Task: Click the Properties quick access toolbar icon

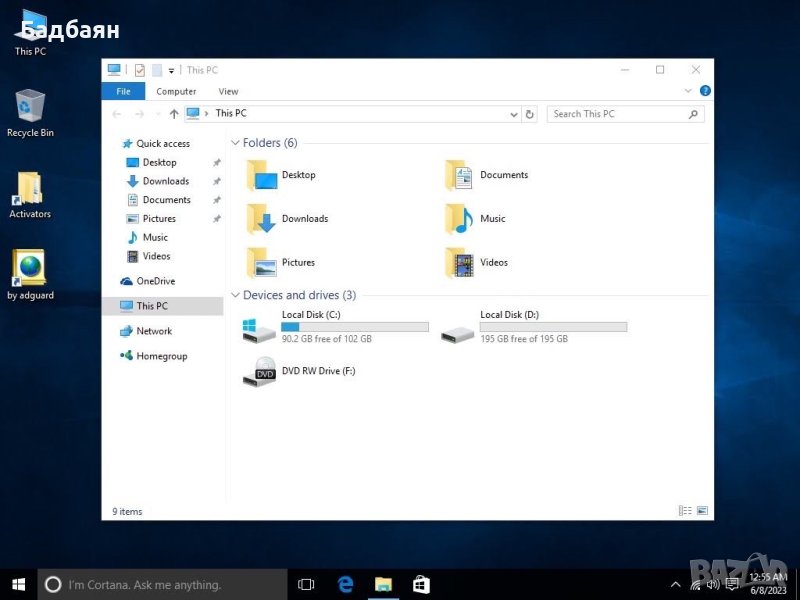Action: point(140,70)
